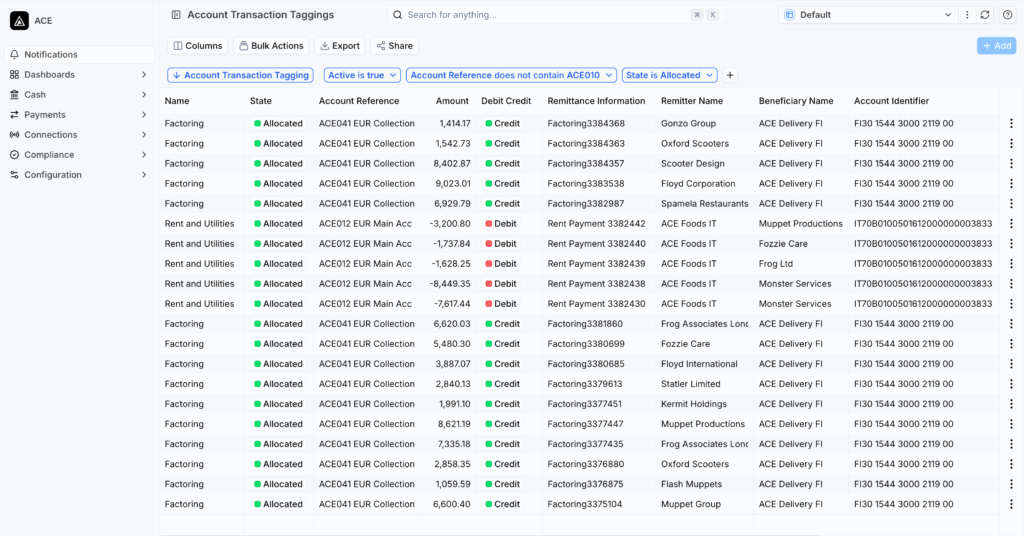The height and width of the screenshot is (536, 1024).
Task: Collapse sidebar using panel toggle icon
Action: (176, 14)
